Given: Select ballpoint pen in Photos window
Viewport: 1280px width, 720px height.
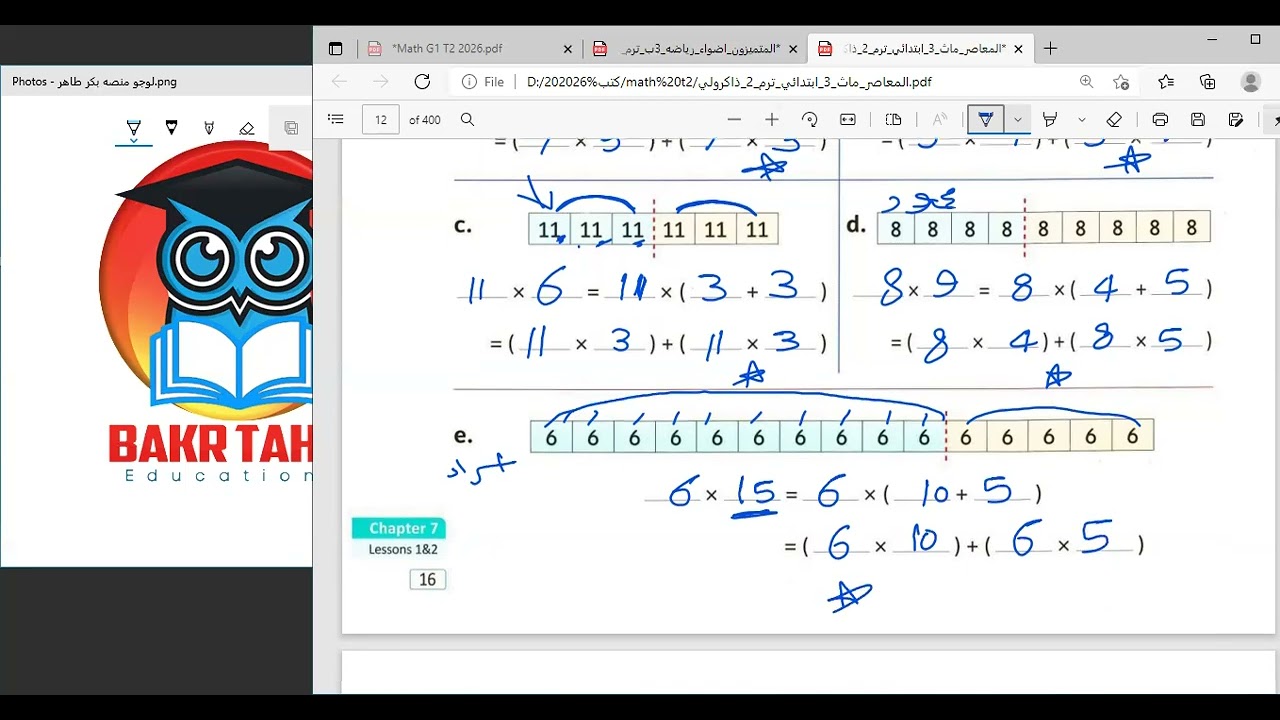Looking at the screenshot, I should [133, 128].
